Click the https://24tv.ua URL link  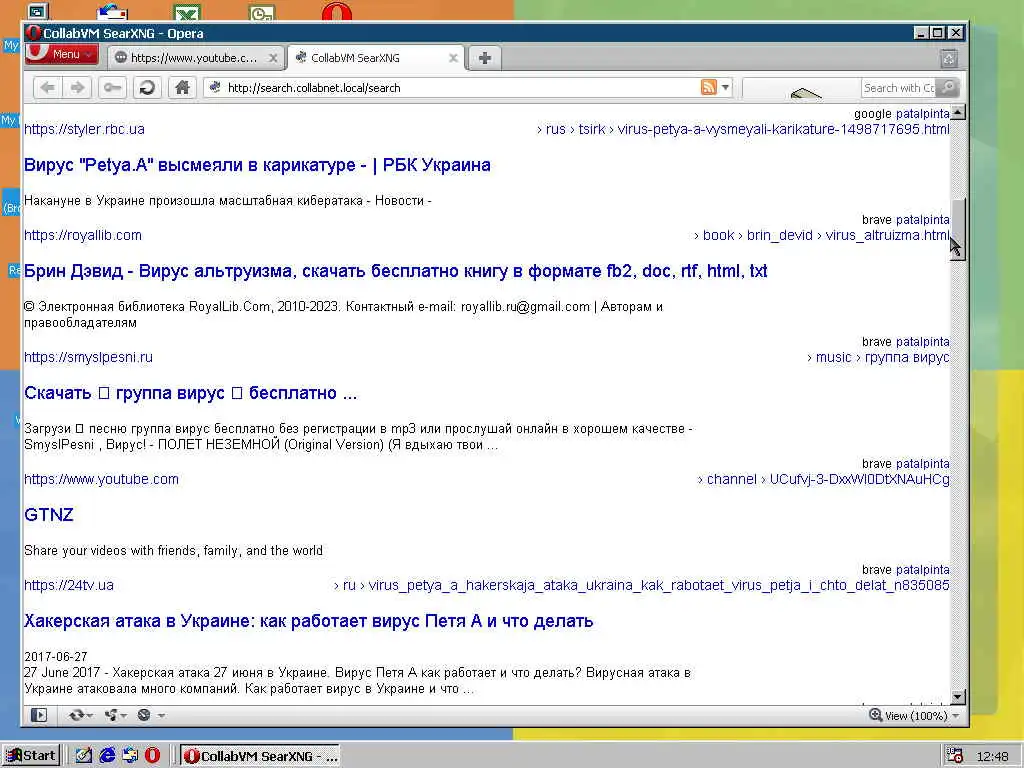coord(69,585)
